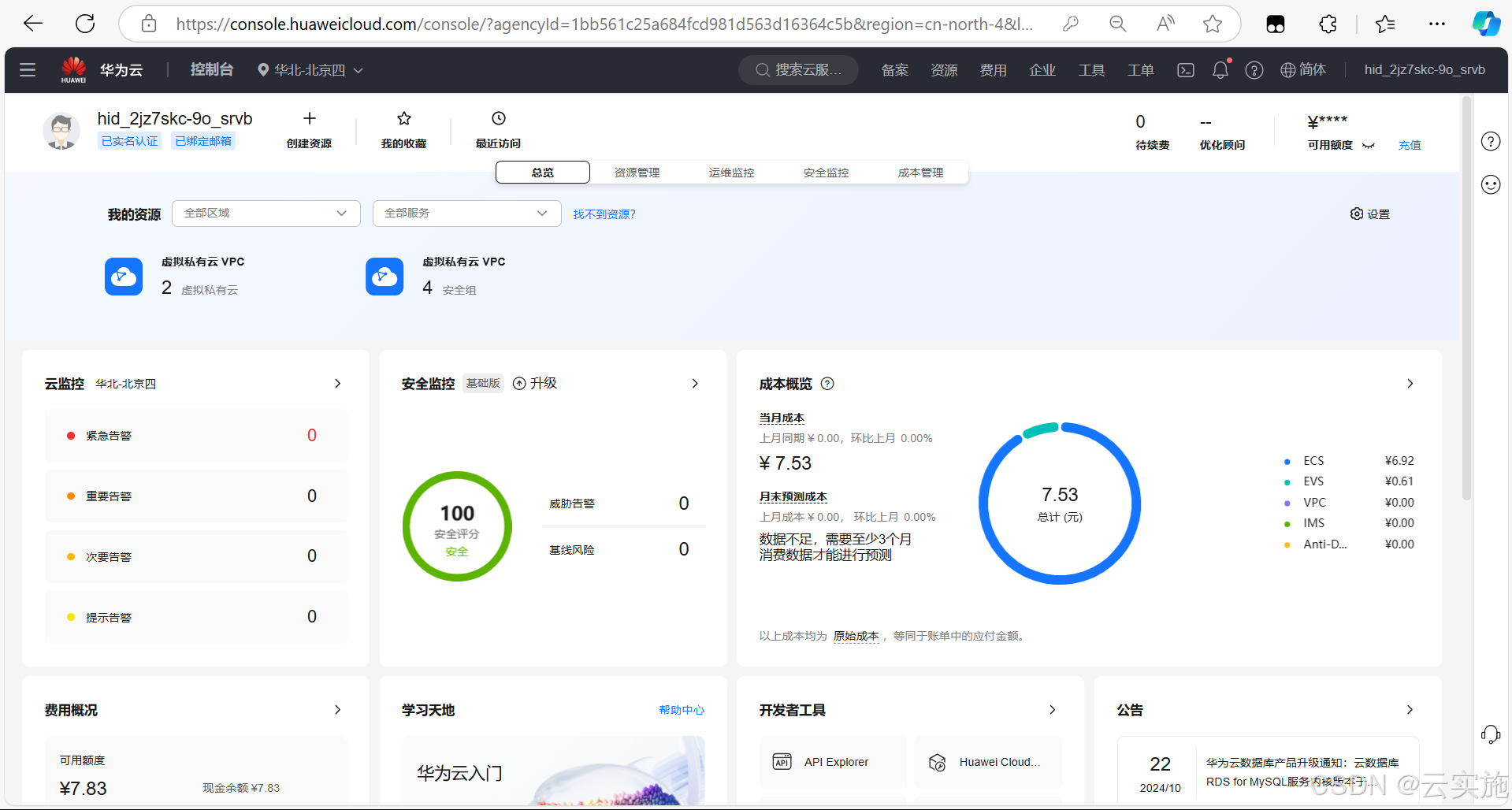
Task: Click the smiley feedback icon on right sidebar
Action: tap(1490, 184)
